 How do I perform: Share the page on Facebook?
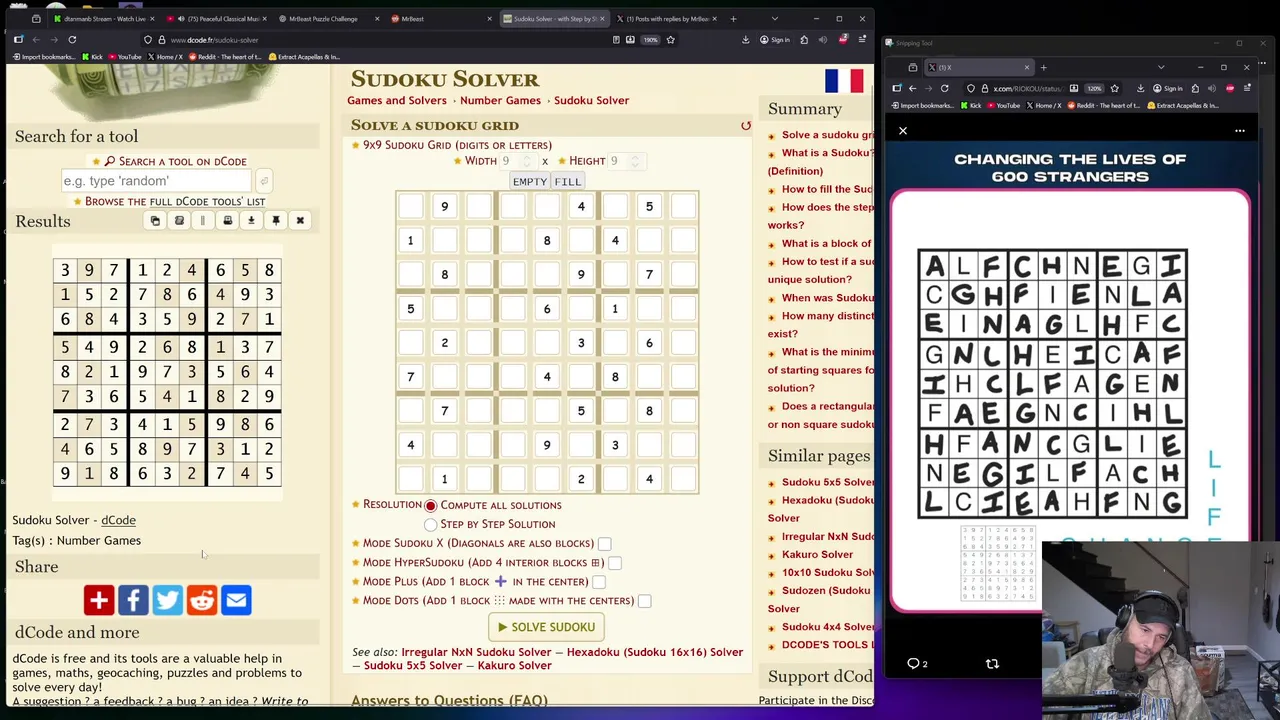133,600
